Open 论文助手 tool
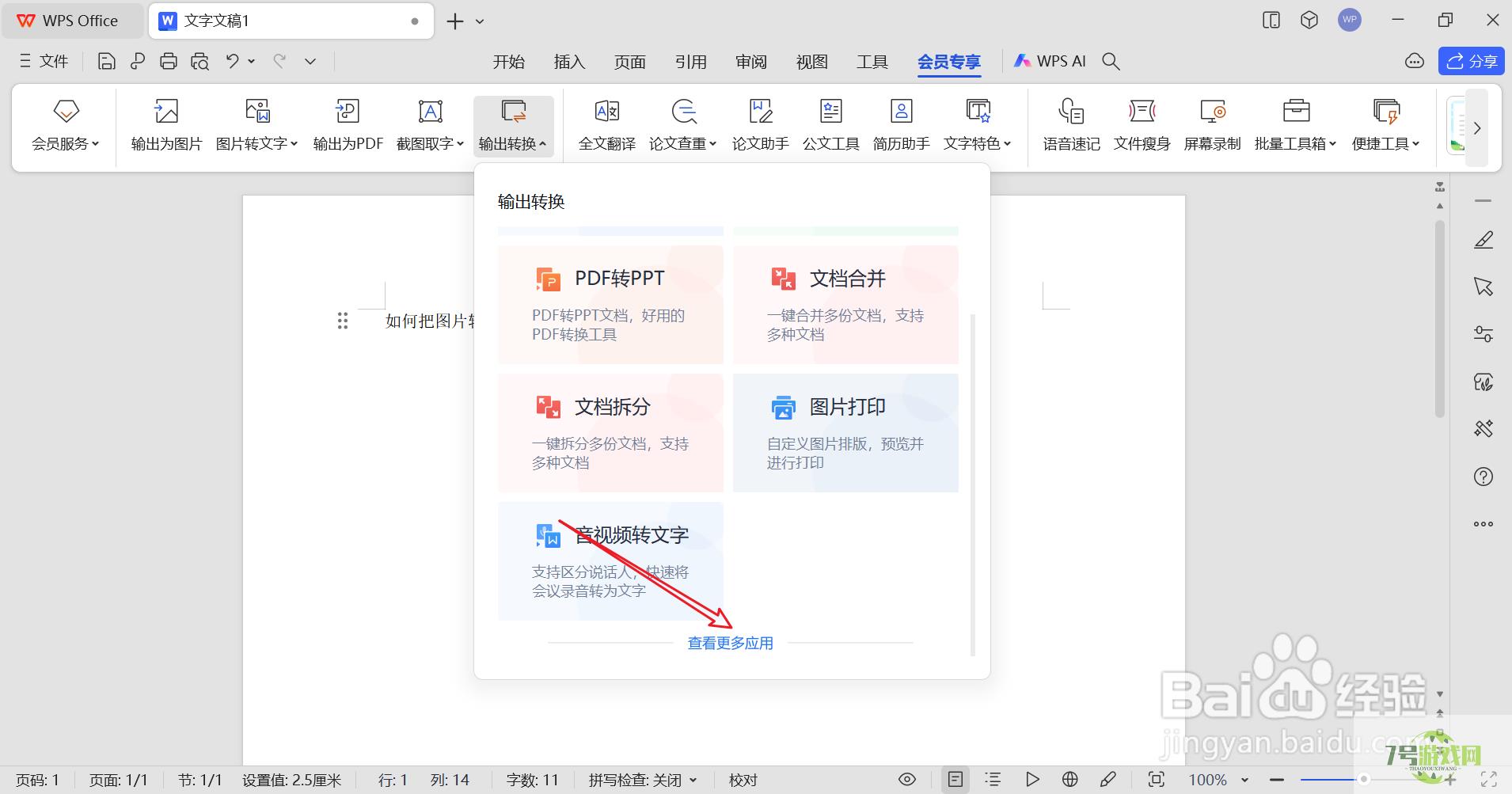This screenshot has width=1512, height=794. (760, 126)
